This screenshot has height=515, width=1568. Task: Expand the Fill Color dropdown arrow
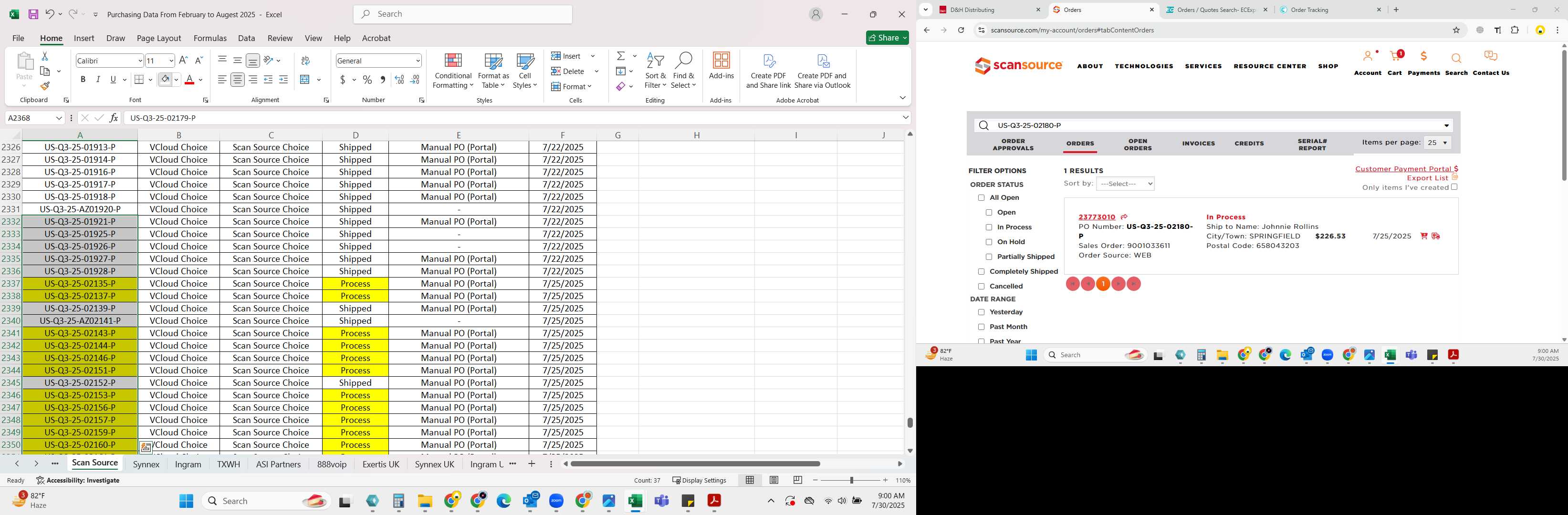pos(177,80)
